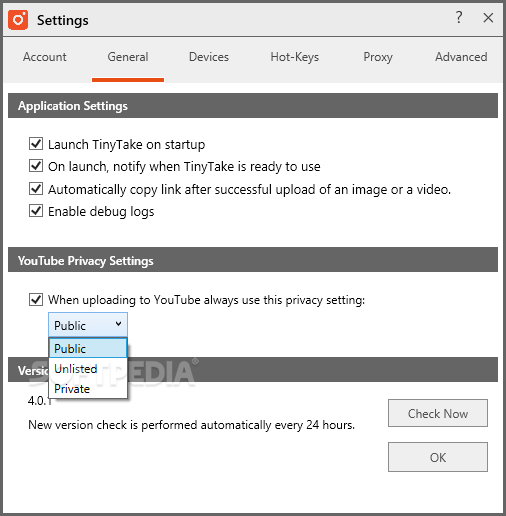
Task: Click the Application Settings section header
Action: [x=253, y=106]
